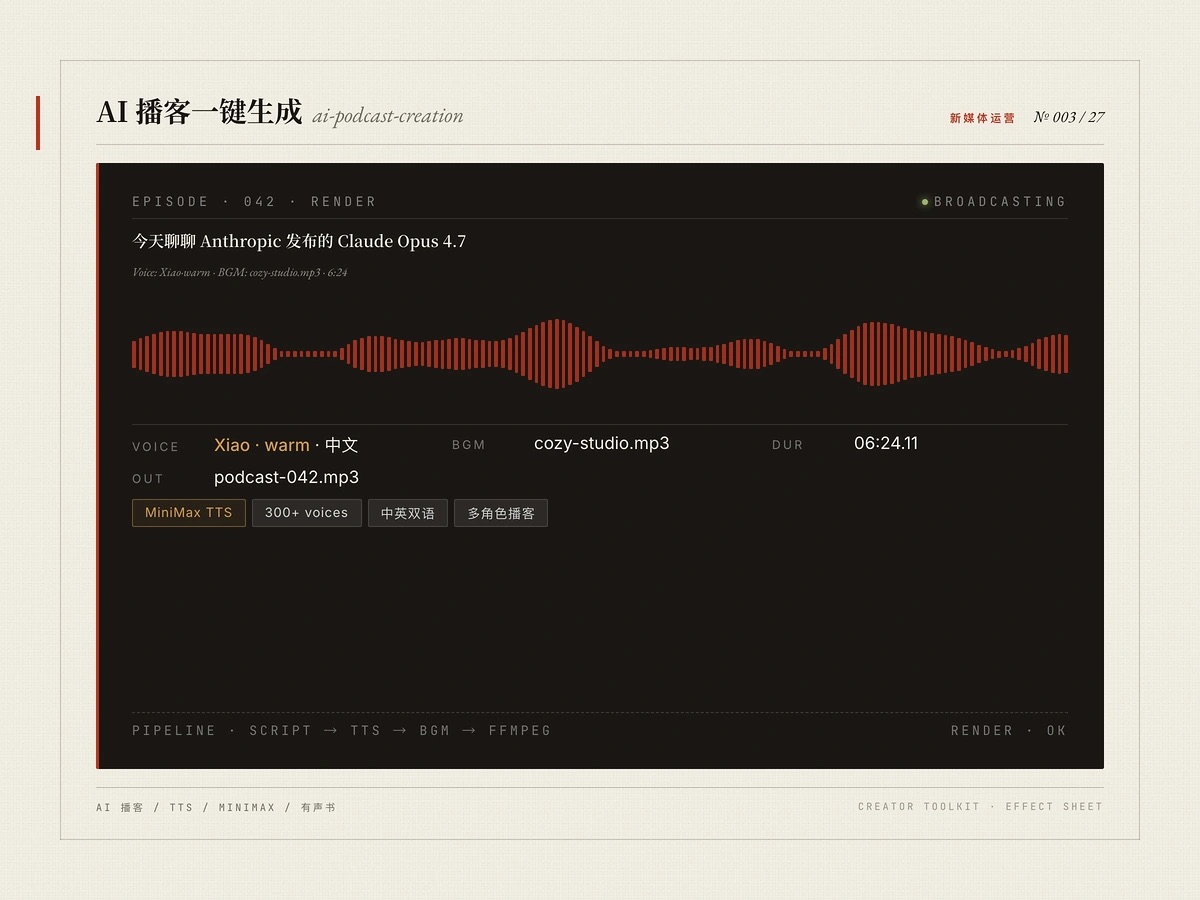Select the 中英双语 tag
This screenshot has height=900, width=1200.
[408, 513]
